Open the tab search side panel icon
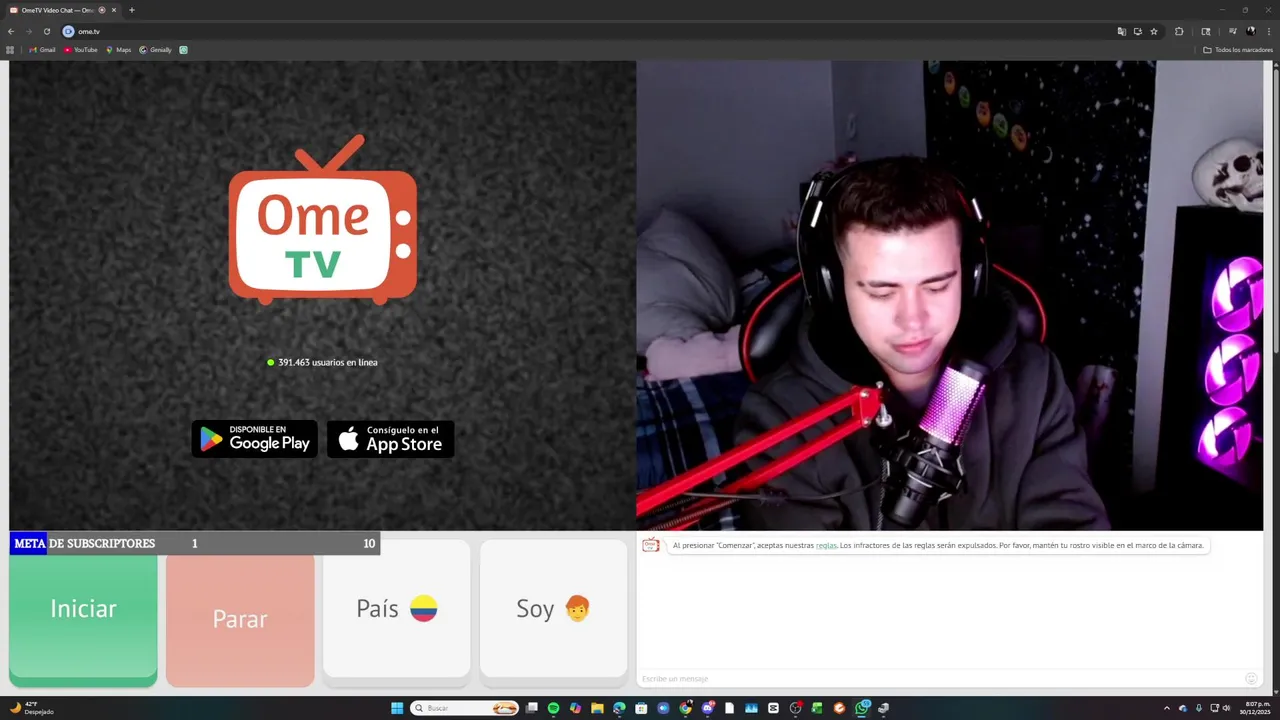The image size is (1280, 720). point(1206,31)
